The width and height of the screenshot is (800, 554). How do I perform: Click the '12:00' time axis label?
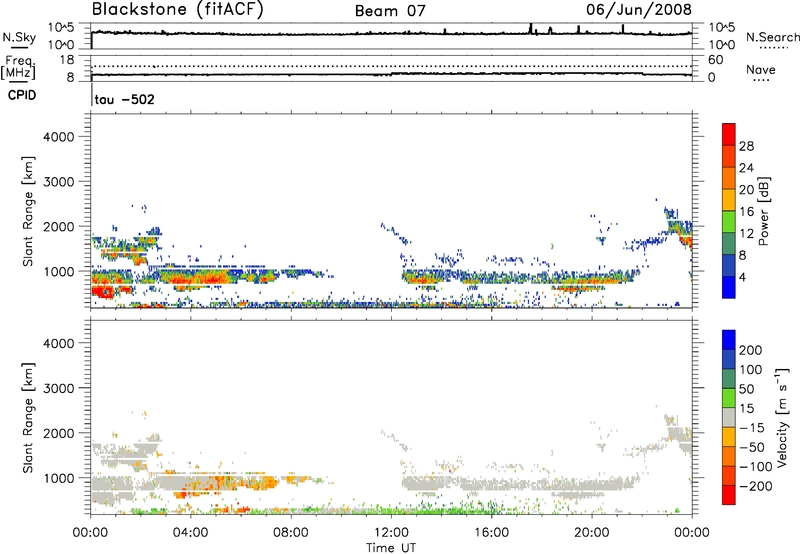click(391, 533)
